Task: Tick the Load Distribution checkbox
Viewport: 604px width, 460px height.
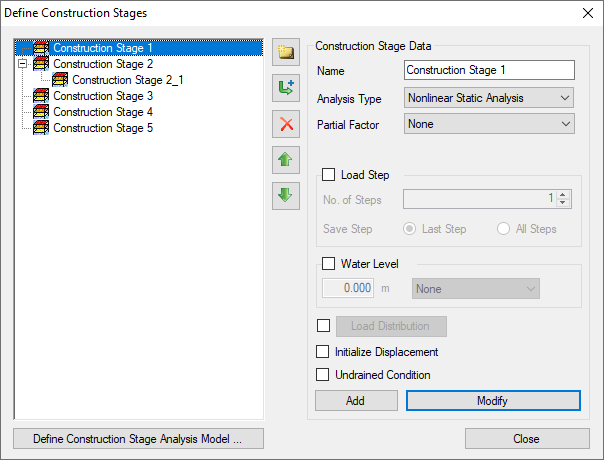Action: [x=323, y=326]
